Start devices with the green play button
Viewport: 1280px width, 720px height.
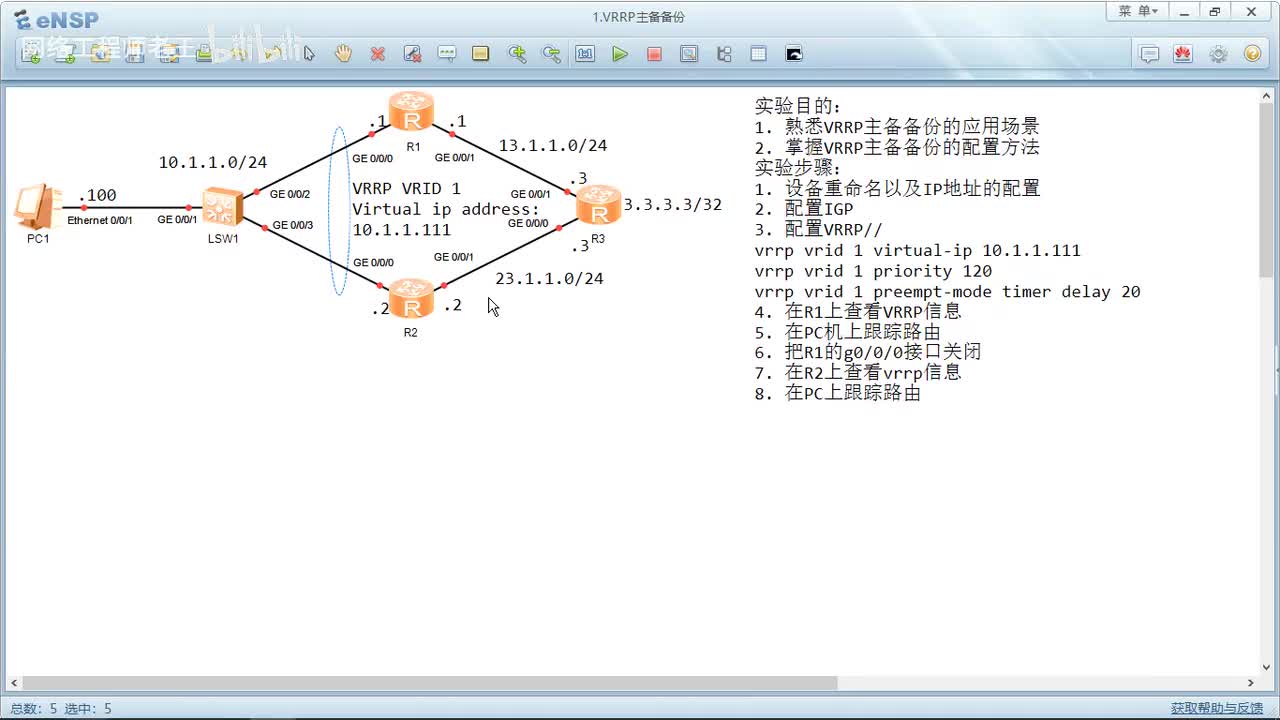620,54
